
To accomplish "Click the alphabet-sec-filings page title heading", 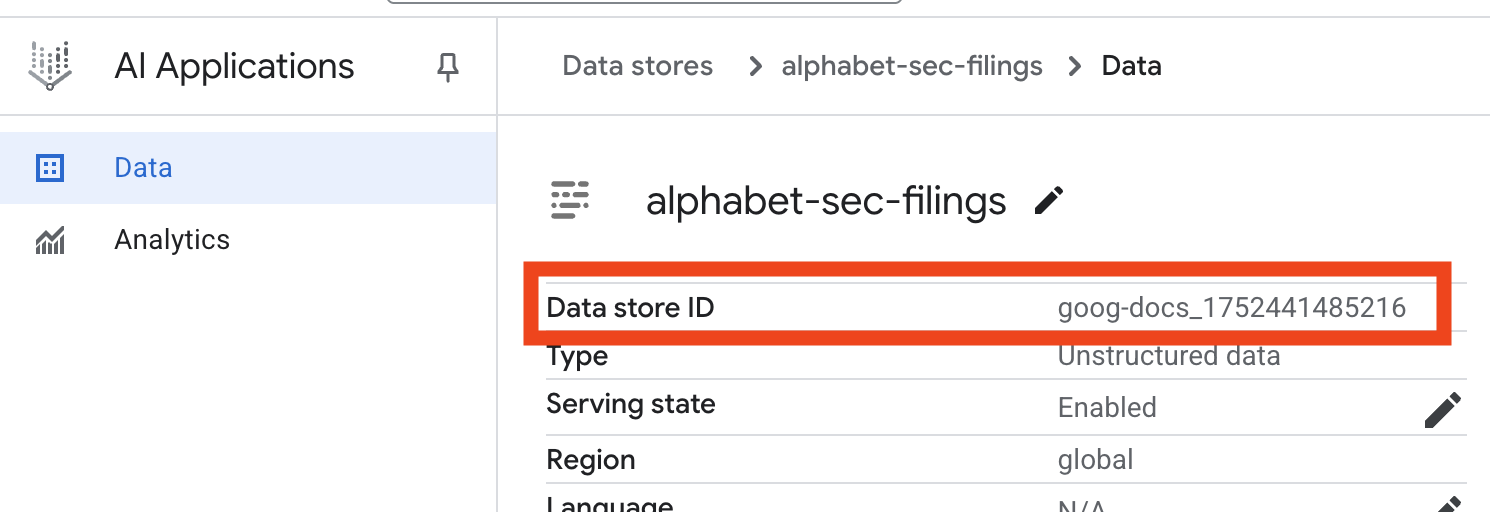I will 826,201.
